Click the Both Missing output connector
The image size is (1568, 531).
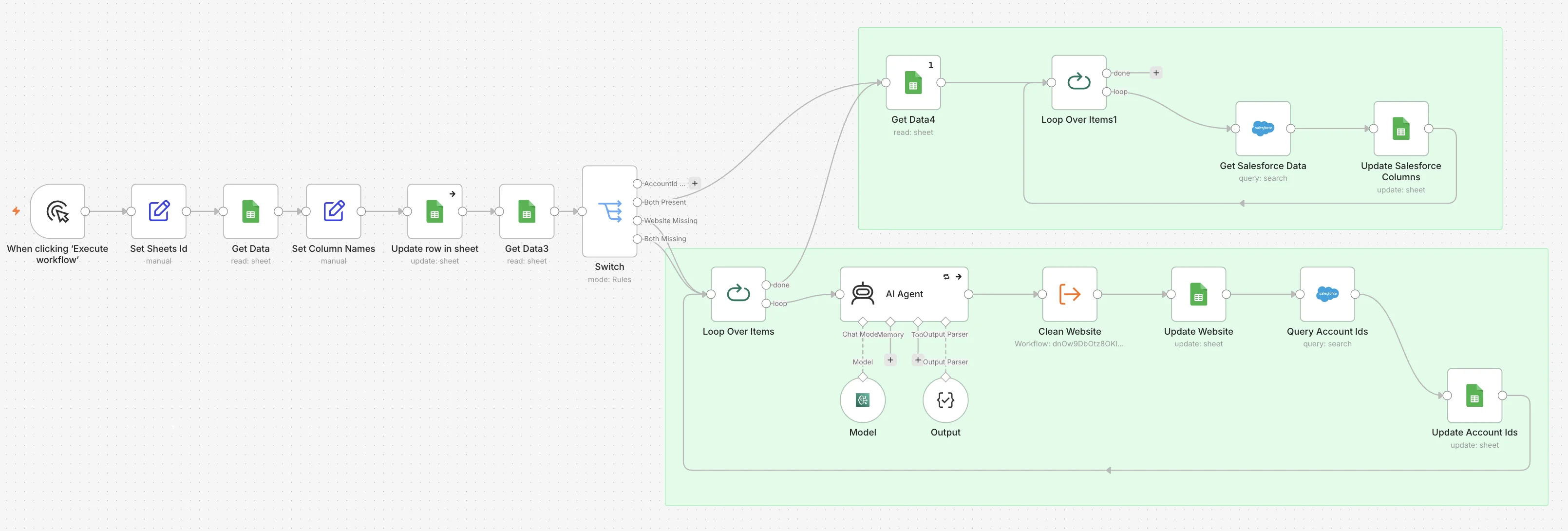click(637, 239)
